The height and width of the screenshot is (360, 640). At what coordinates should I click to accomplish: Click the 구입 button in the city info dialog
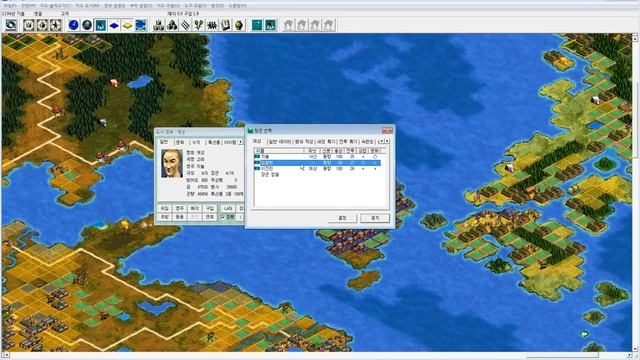click(x=209, y=209)
